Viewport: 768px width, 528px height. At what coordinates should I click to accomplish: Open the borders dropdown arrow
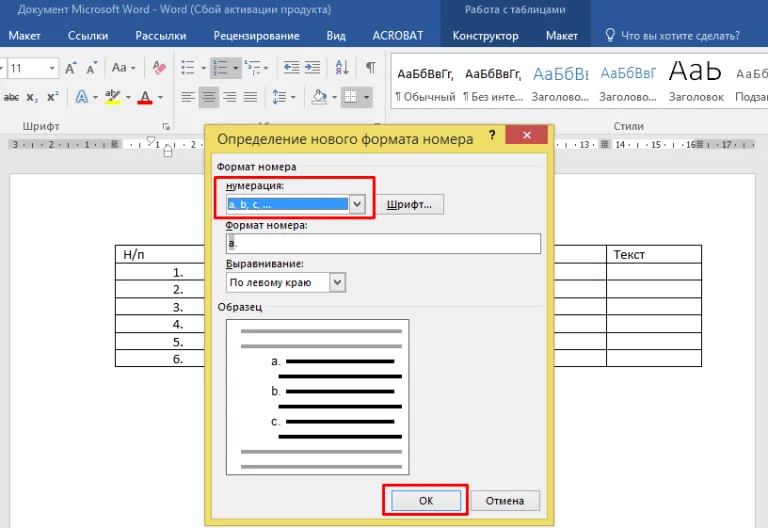pyautogui.click(x=366, y=97)
